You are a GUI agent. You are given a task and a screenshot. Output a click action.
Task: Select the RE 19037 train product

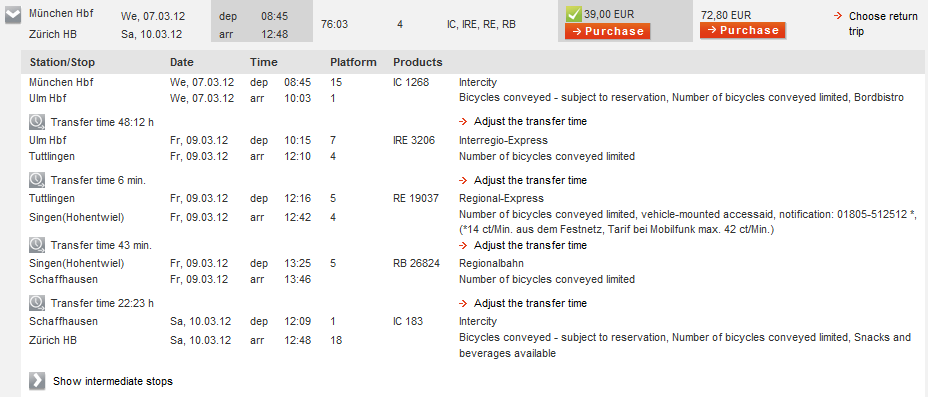[x=416, y=198]
